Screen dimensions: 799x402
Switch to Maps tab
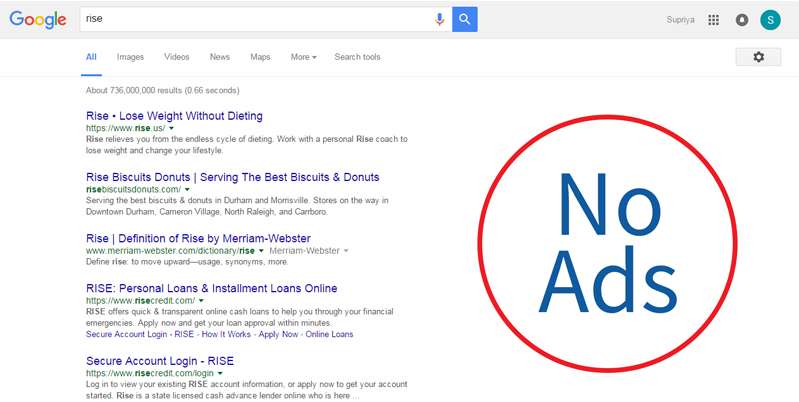point(260,57)
